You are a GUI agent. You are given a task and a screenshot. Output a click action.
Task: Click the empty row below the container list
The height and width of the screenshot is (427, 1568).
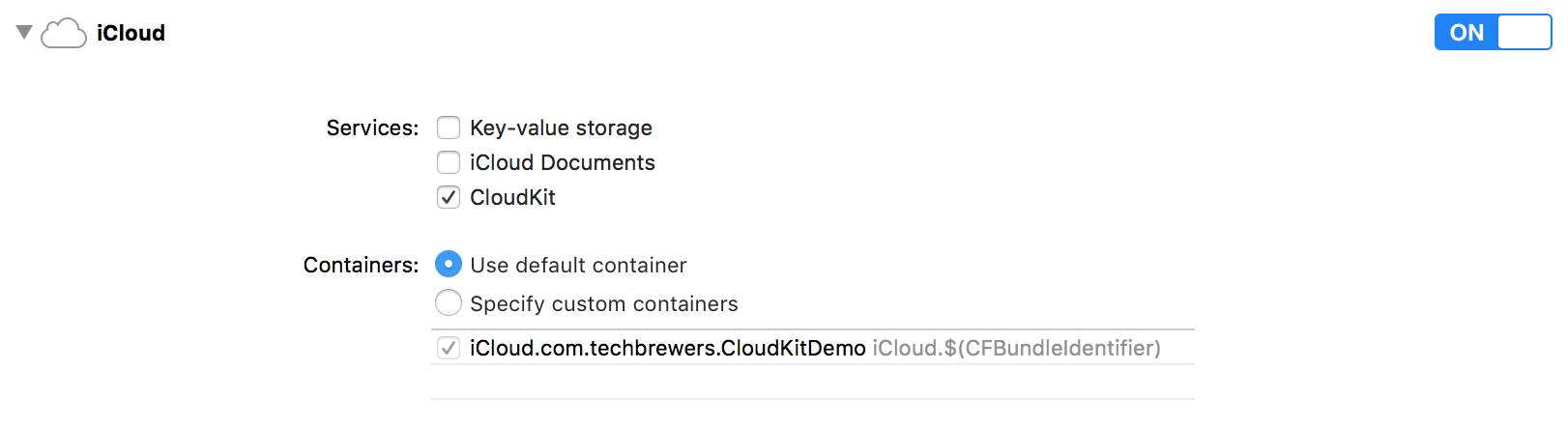pos(813,382)
